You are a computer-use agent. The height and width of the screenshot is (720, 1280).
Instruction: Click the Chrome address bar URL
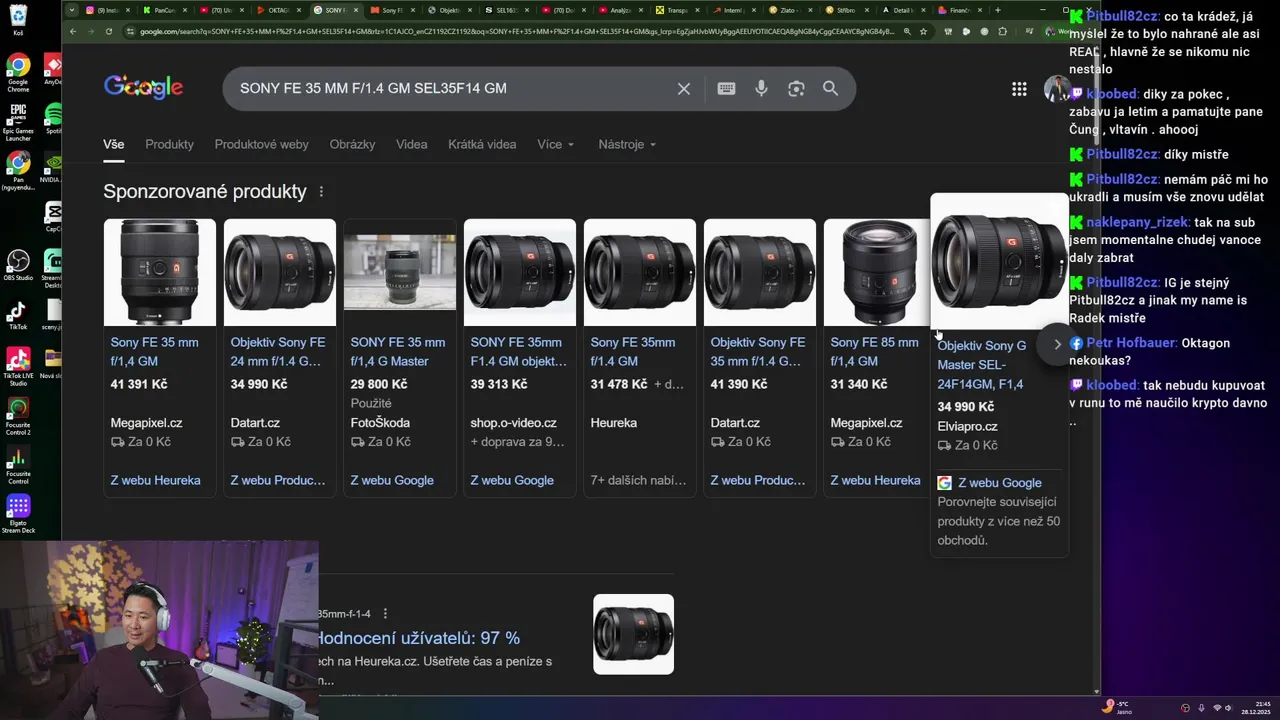coord(518,31)
